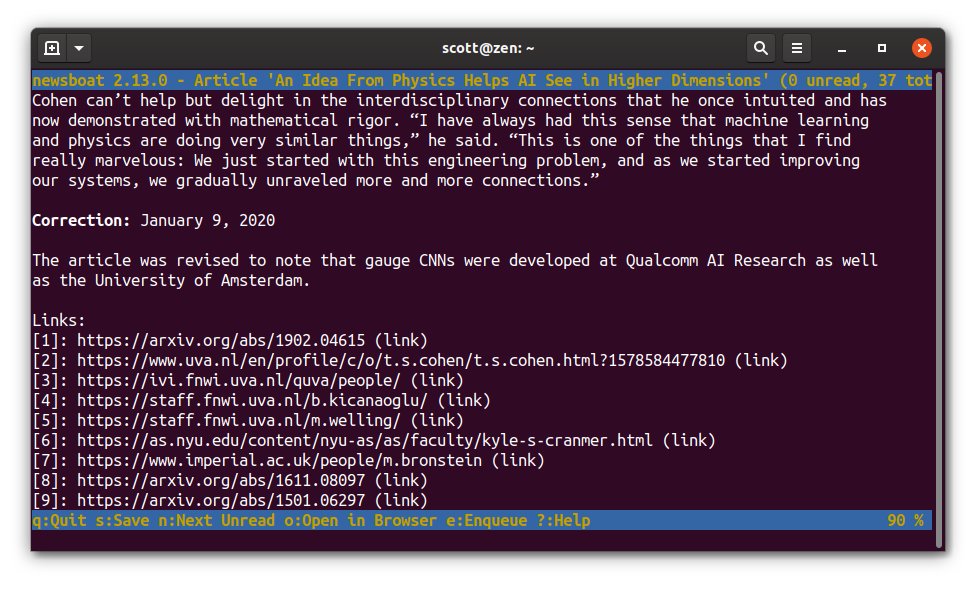Minimize the terminal window
Image resolution: width=980 pixels, height=589 pixels.
(x=843, y=48)
